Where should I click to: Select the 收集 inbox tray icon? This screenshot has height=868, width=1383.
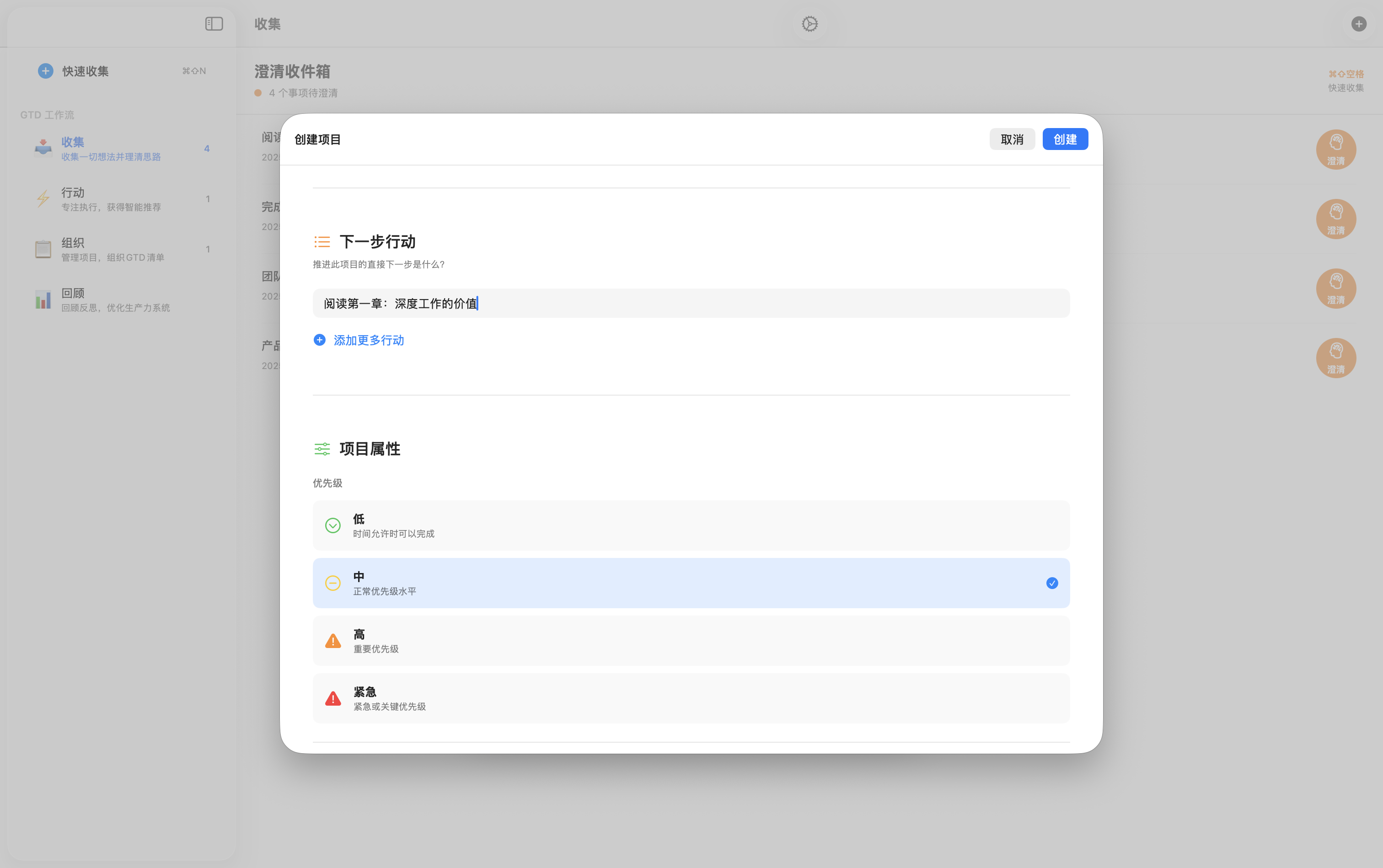pyautogui.click(x=43, y=148)
